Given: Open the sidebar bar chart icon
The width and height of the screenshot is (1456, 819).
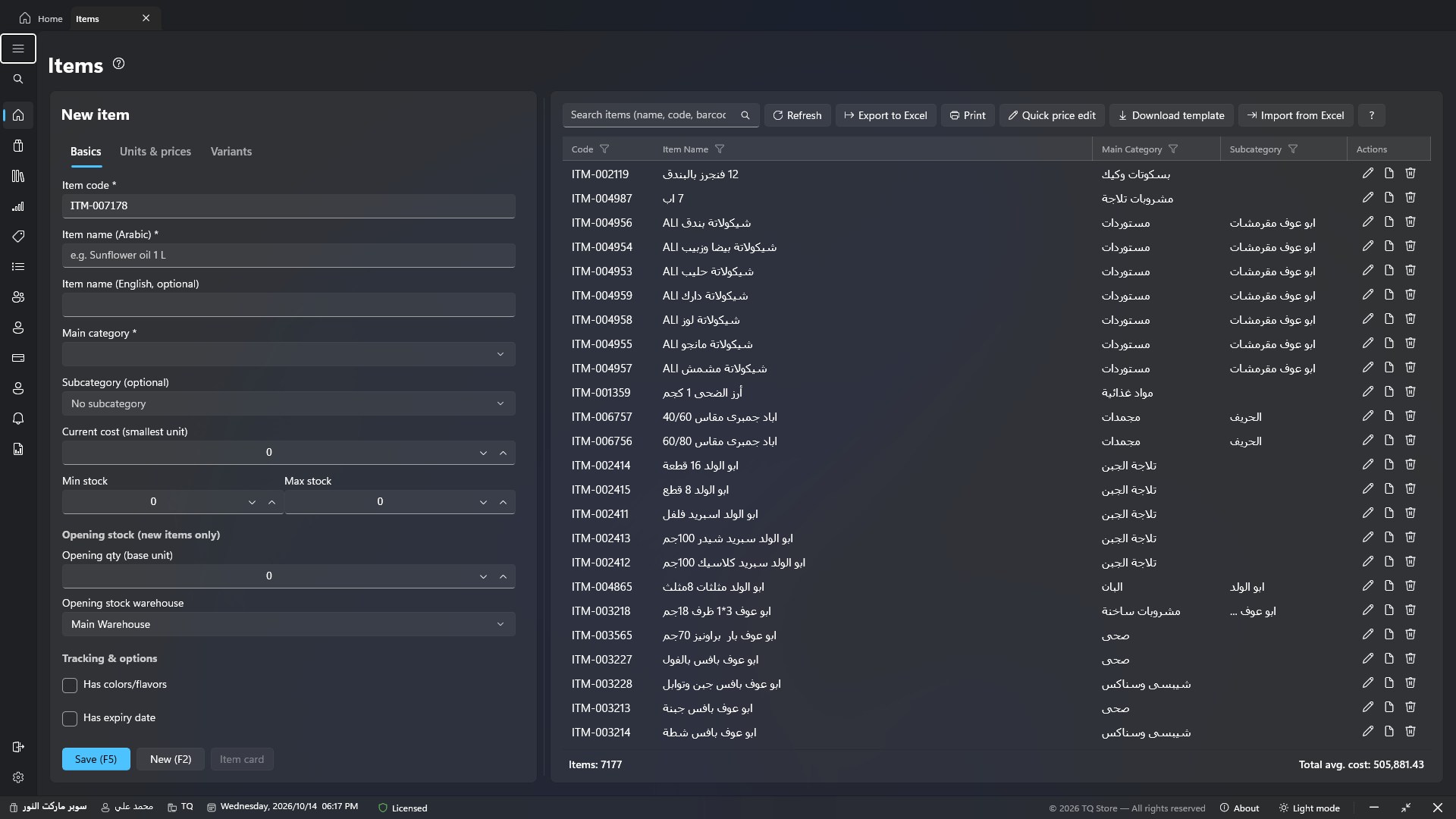Looking at the screenshot, I should [x=18, y=206].
